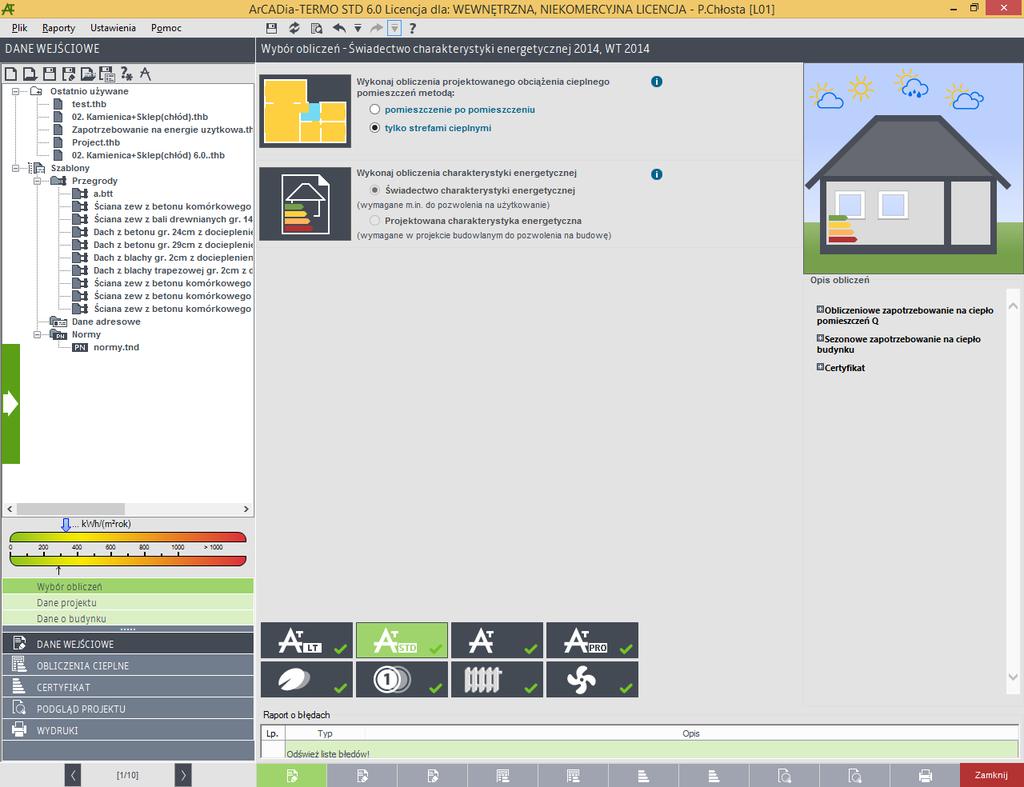Expand 'Sezonowe zapotrzebowanie na ciepło budynku'

point(820,338)
